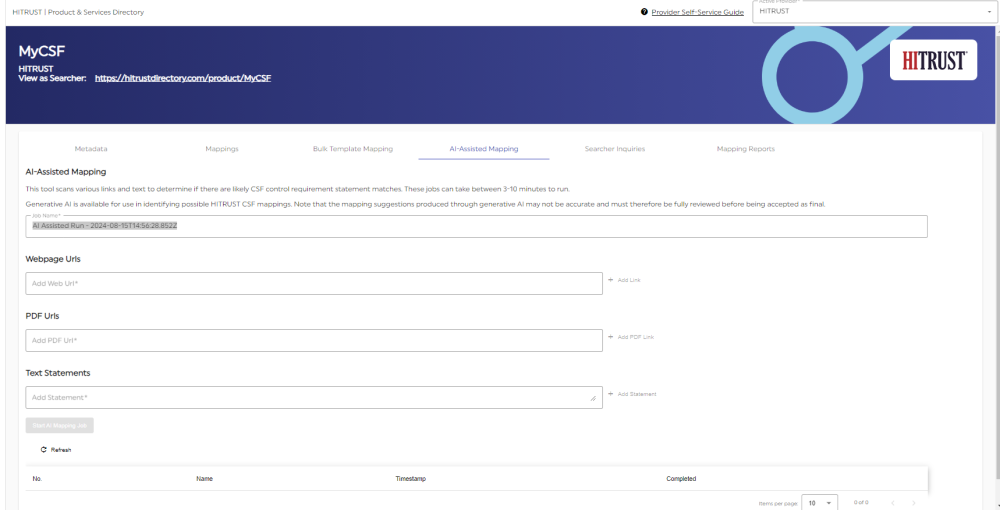
Task: Open the Provider Self-Service Guide link
Action: tap(697, 12)
